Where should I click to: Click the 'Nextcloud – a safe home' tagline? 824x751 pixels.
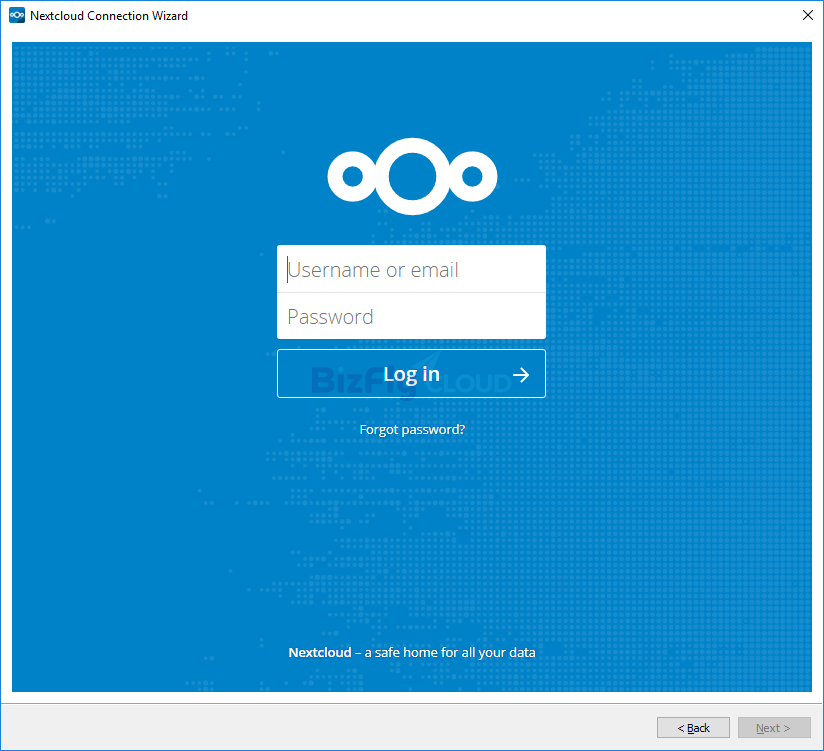coord(412,652)
